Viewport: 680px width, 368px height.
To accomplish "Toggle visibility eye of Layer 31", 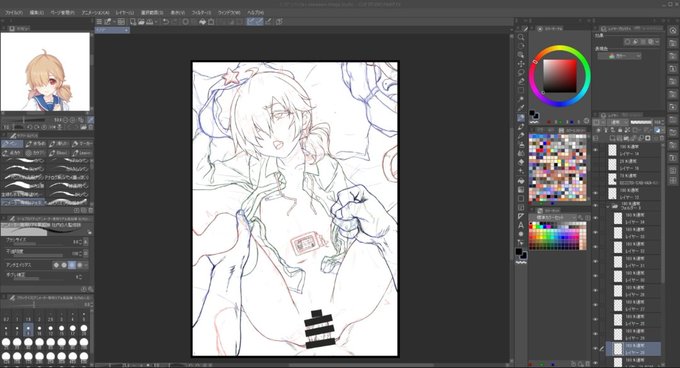I will pyautogui.click(x=596, y=262).
